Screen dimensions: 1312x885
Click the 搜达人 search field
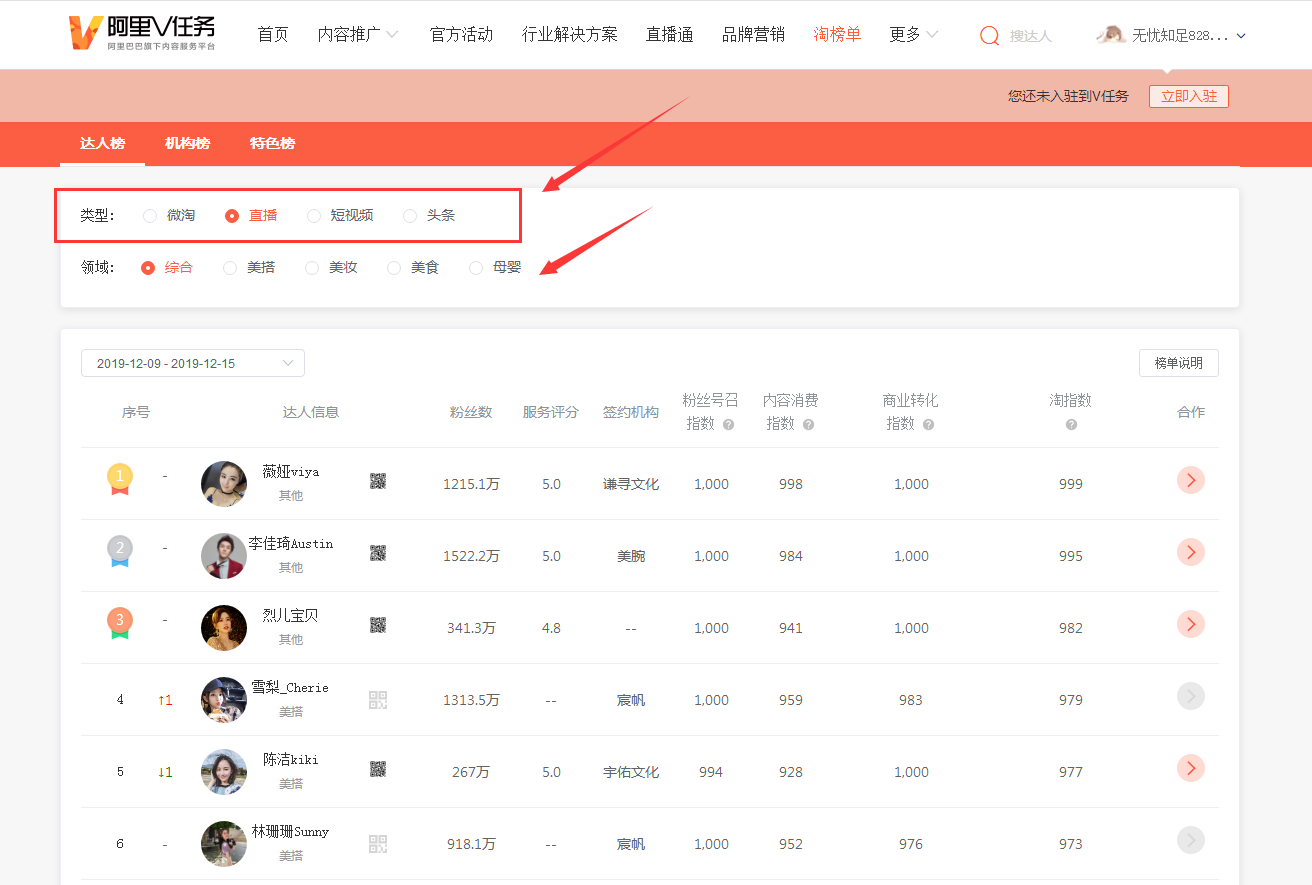click(1031, 35)
